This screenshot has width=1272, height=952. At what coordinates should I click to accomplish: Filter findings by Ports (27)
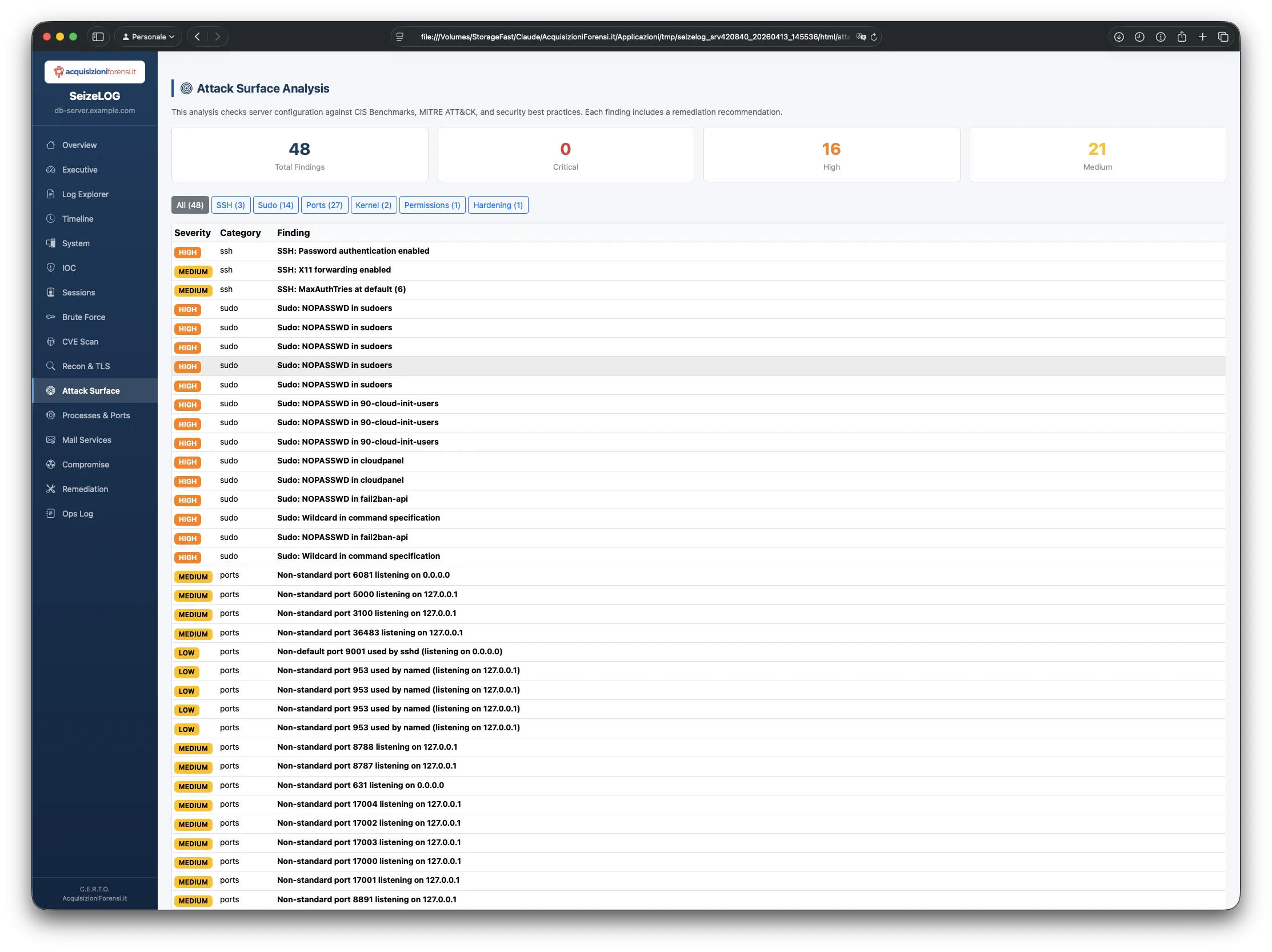[x=324, y=205]
